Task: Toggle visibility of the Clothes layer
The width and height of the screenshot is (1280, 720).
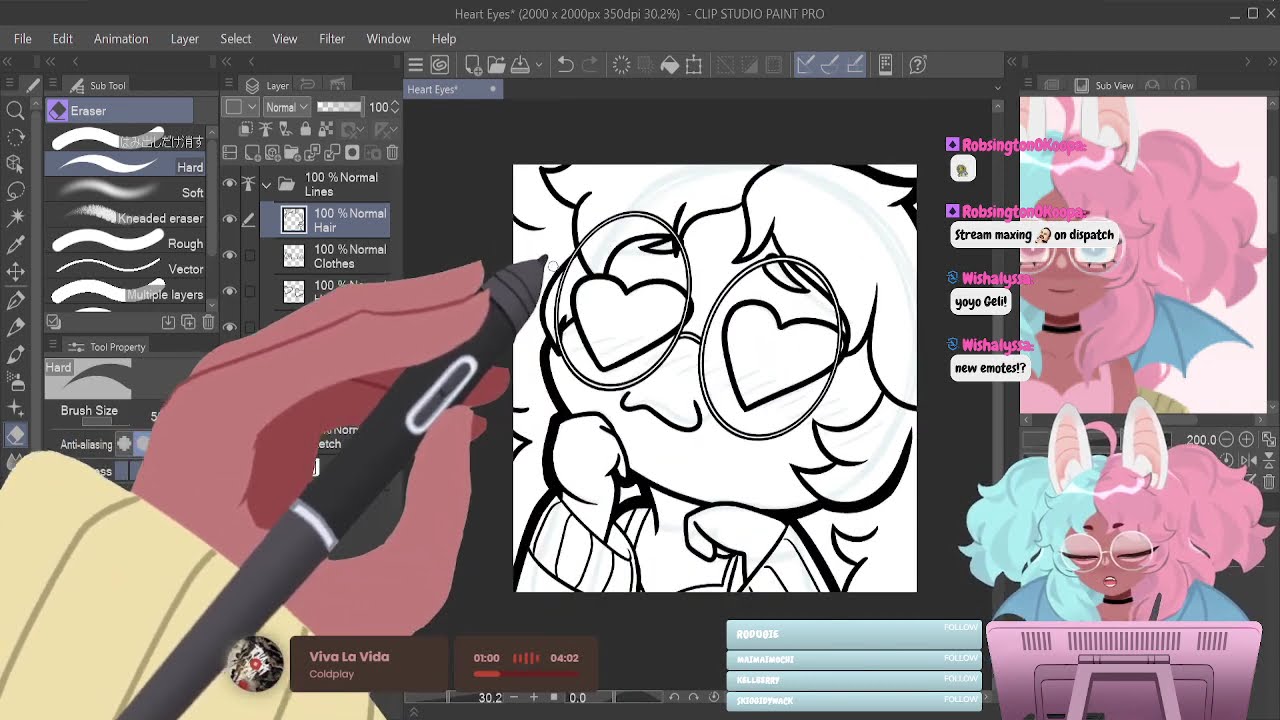Action: pos(230,256)
